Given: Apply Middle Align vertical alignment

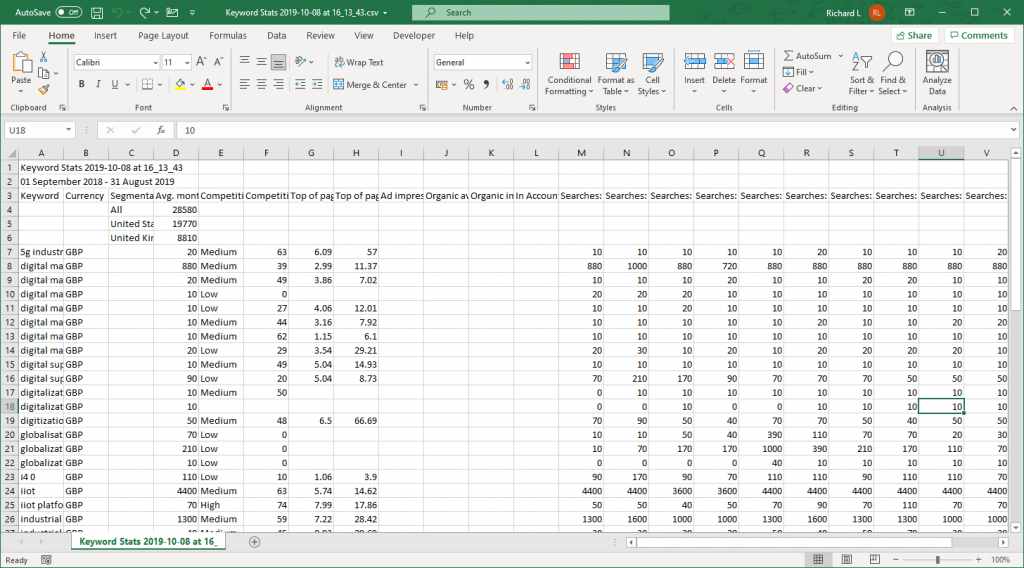Looking at the screenshot, I should click(261, 62).
